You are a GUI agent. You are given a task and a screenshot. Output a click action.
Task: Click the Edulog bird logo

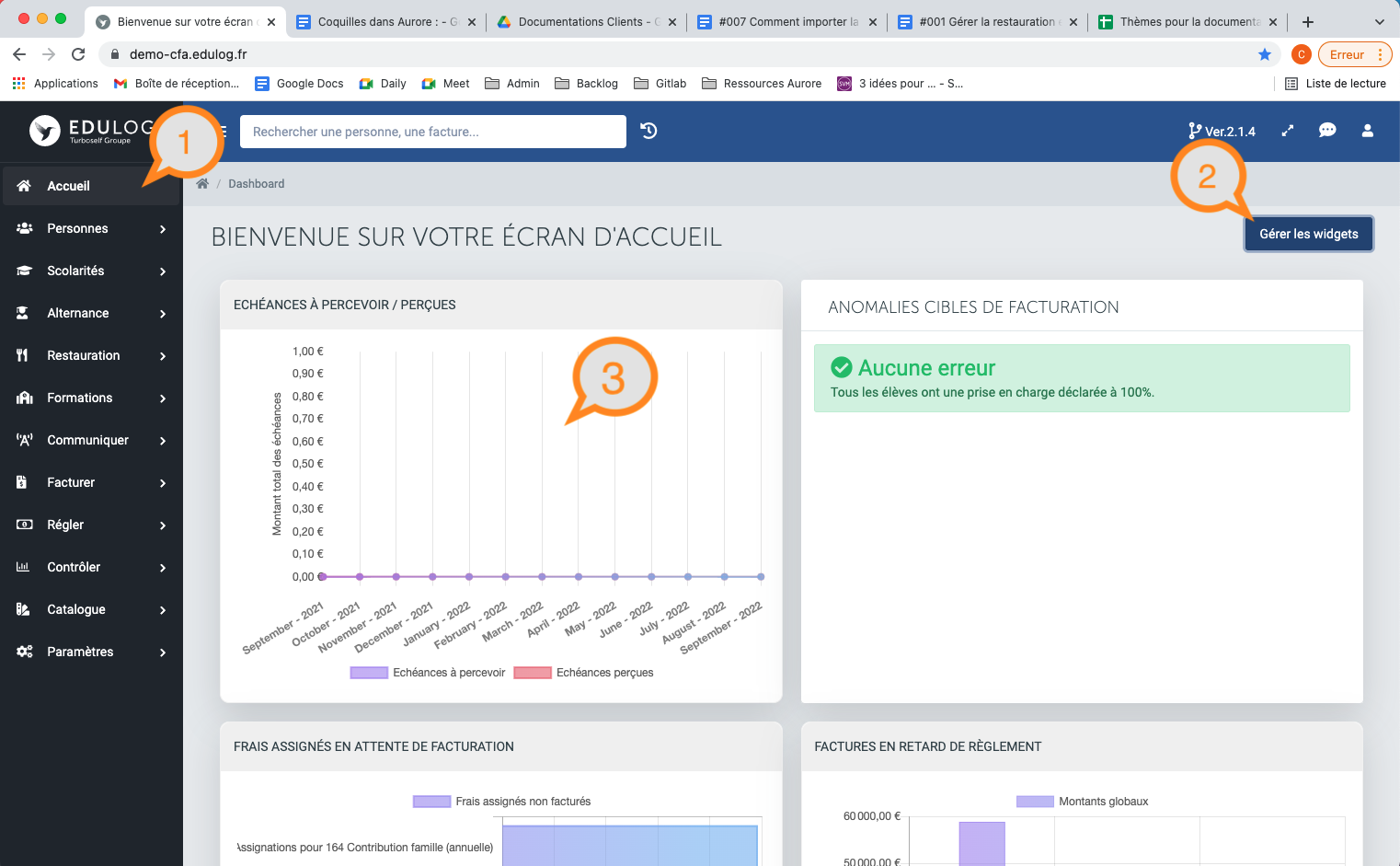click(x=45, y=131)
